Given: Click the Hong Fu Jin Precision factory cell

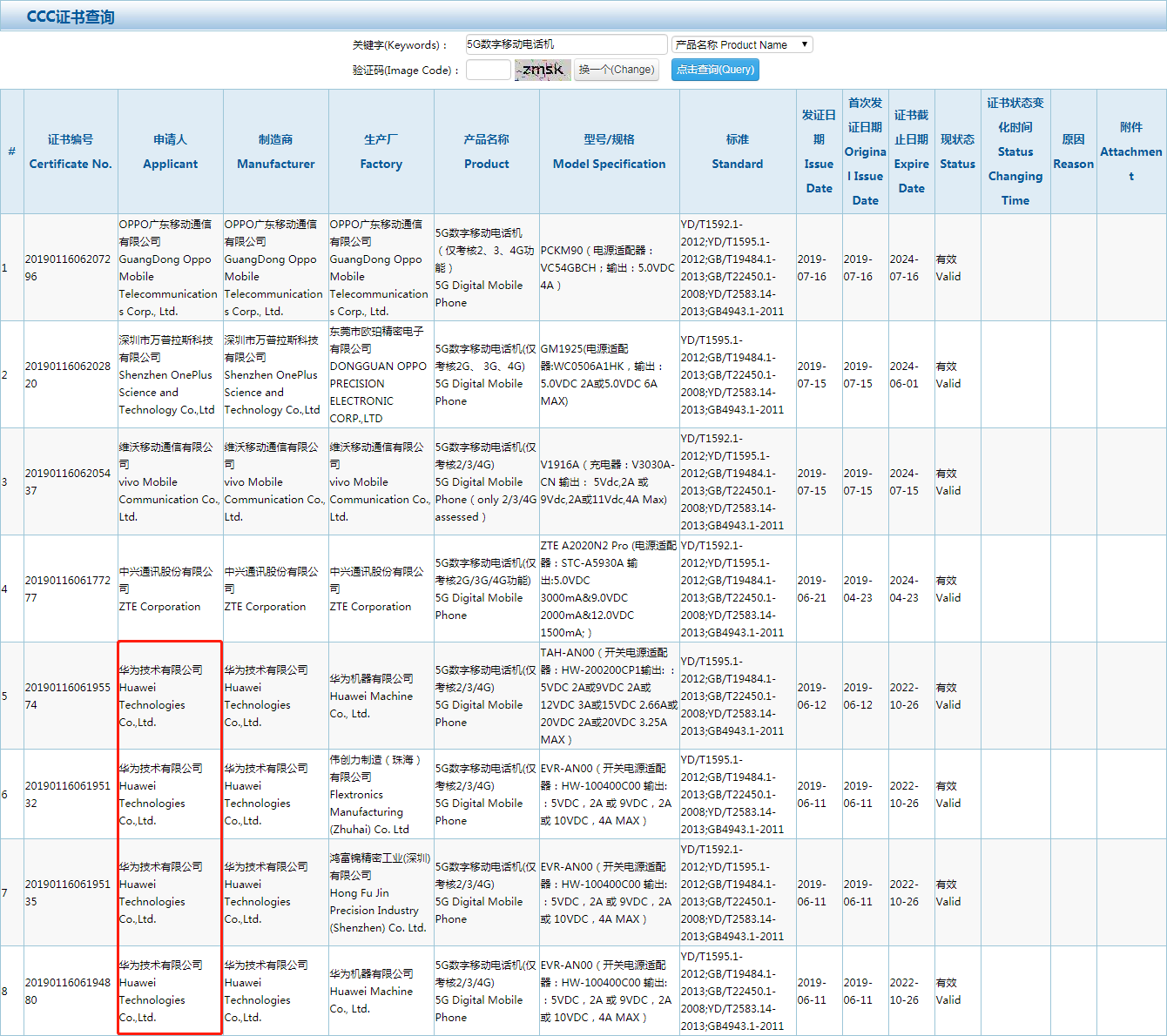Looking at the screenshot, I should (x=380, y=892).
